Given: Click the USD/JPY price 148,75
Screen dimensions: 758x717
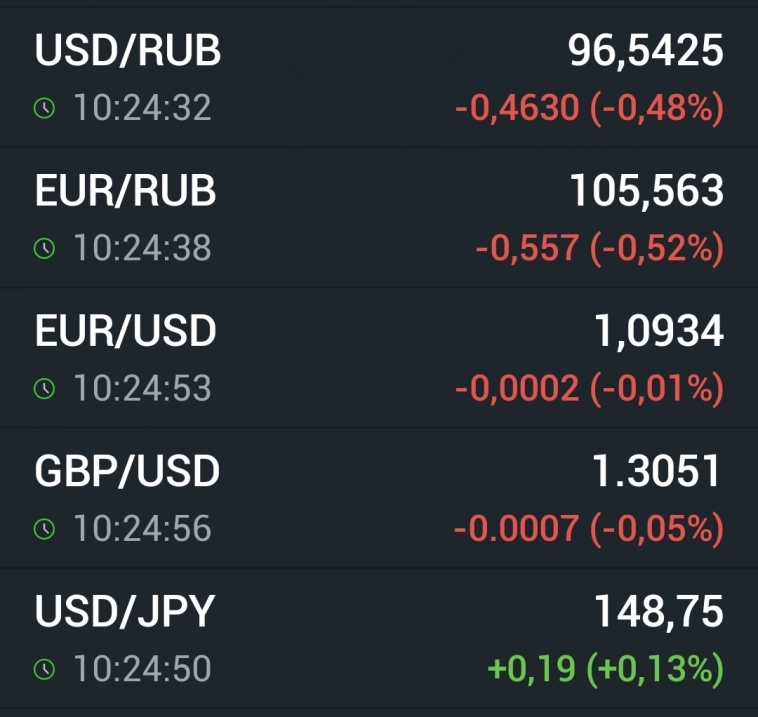Looking at the screenshot, I should pyautogui.click(x=658, y=612).
